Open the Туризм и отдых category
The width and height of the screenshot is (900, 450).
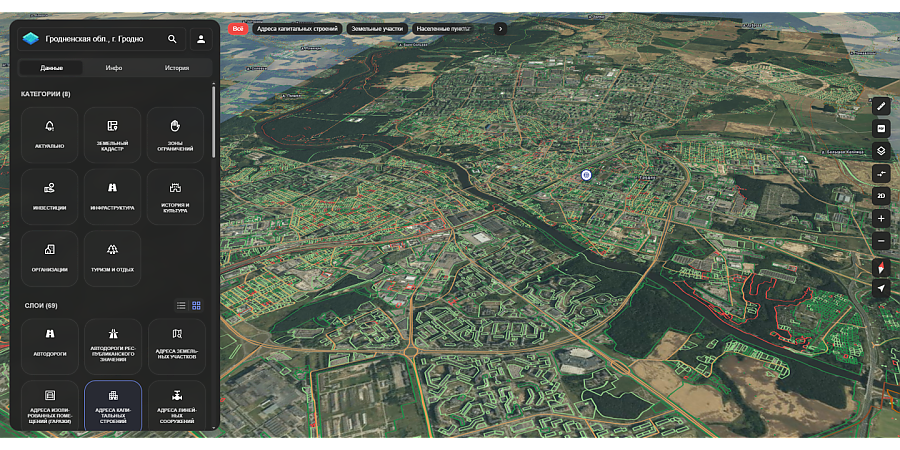point(112,258)
